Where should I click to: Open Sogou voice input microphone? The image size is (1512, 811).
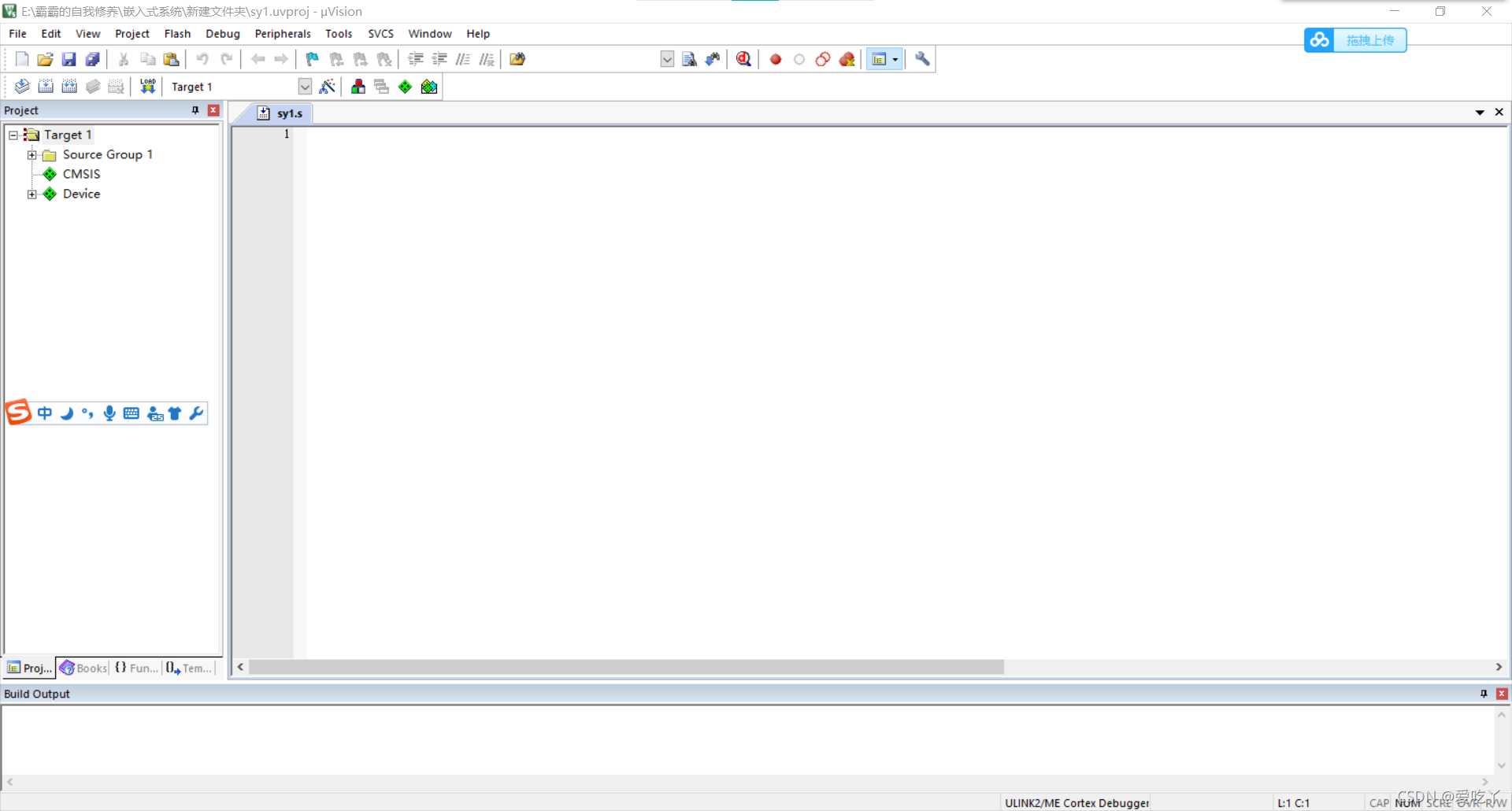coord(109,413)
